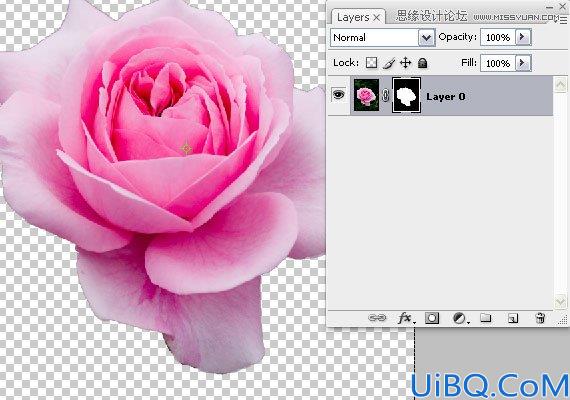The image size is (570, 400).
Task: Create a new group folder icon
Action: (x=486, y=318)
